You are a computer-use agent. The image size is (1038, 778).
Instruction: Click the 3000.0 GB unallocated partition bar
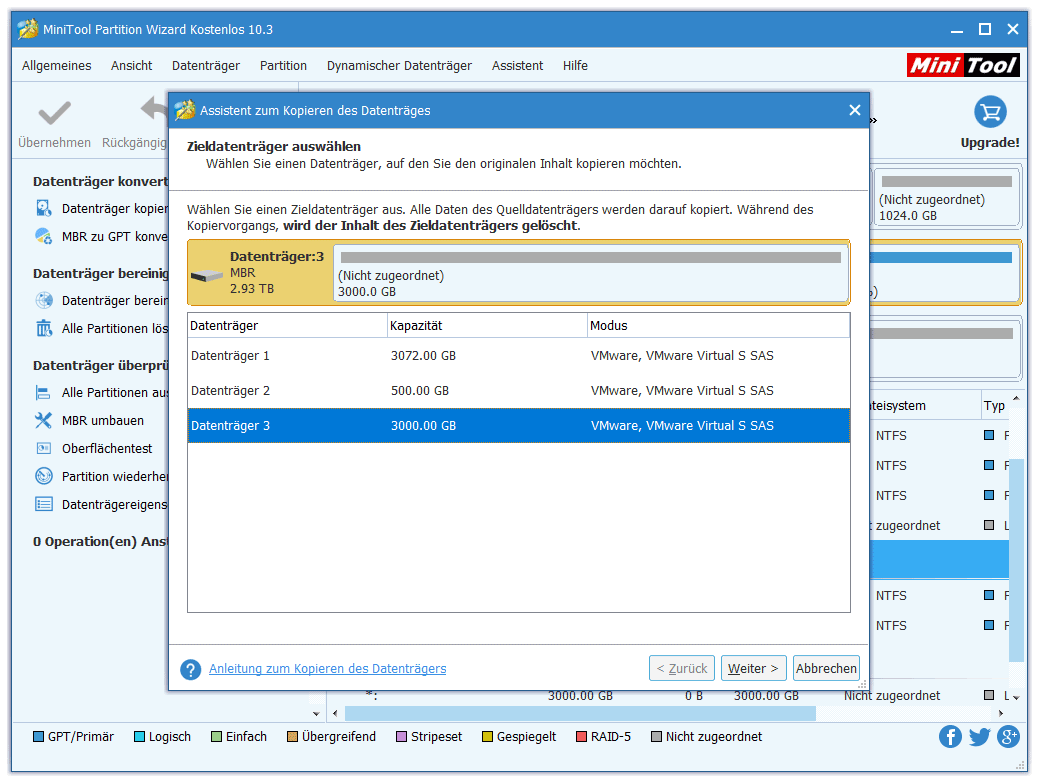(590, 273)
